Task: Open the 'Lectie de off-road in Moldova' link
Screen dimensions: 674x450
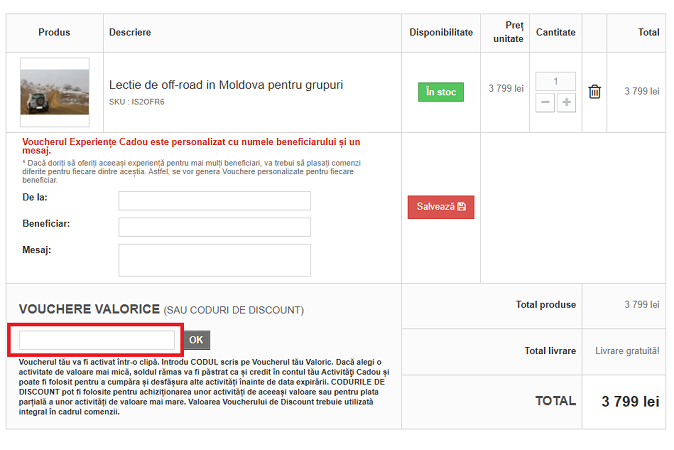Action: pos(225,85)
